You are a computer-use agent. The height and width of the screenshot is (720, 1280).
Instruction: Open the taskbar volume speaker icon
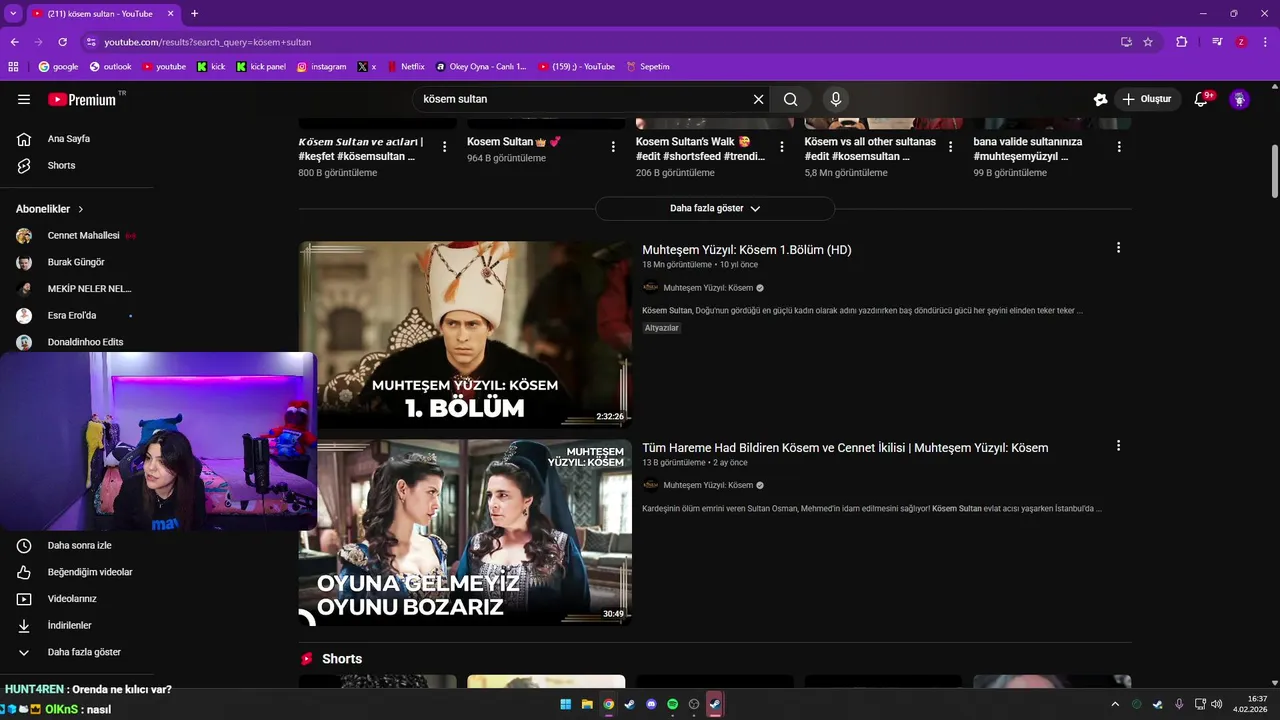[1217, 704]
